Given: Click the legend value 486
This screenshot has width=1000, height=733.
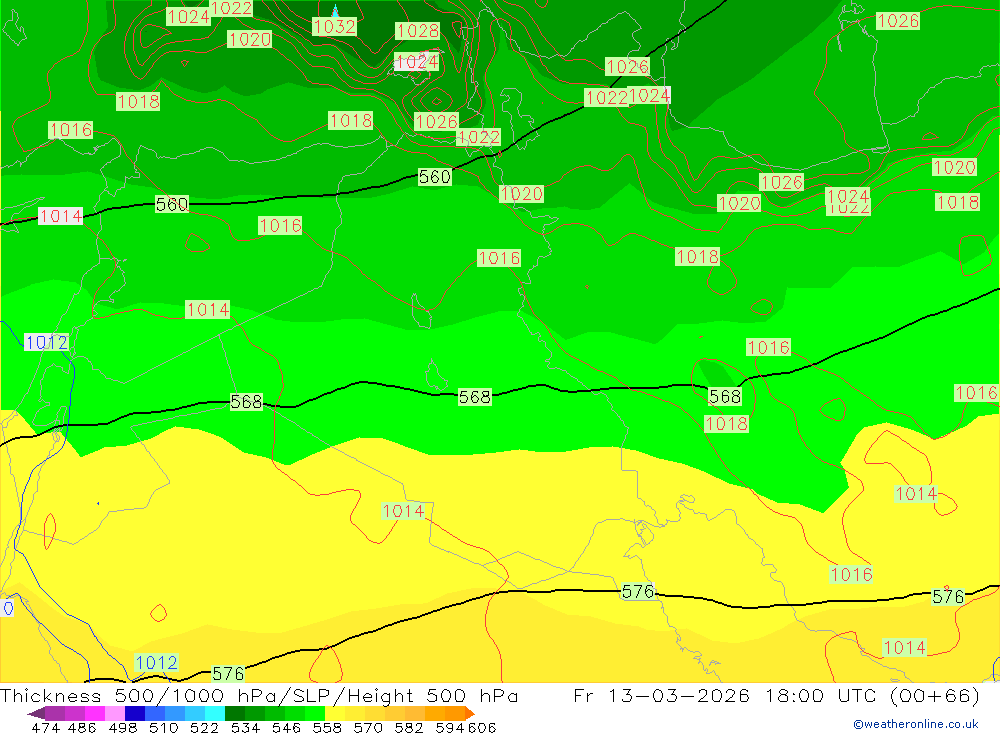Looking at the screenshot, I should 82,727.
